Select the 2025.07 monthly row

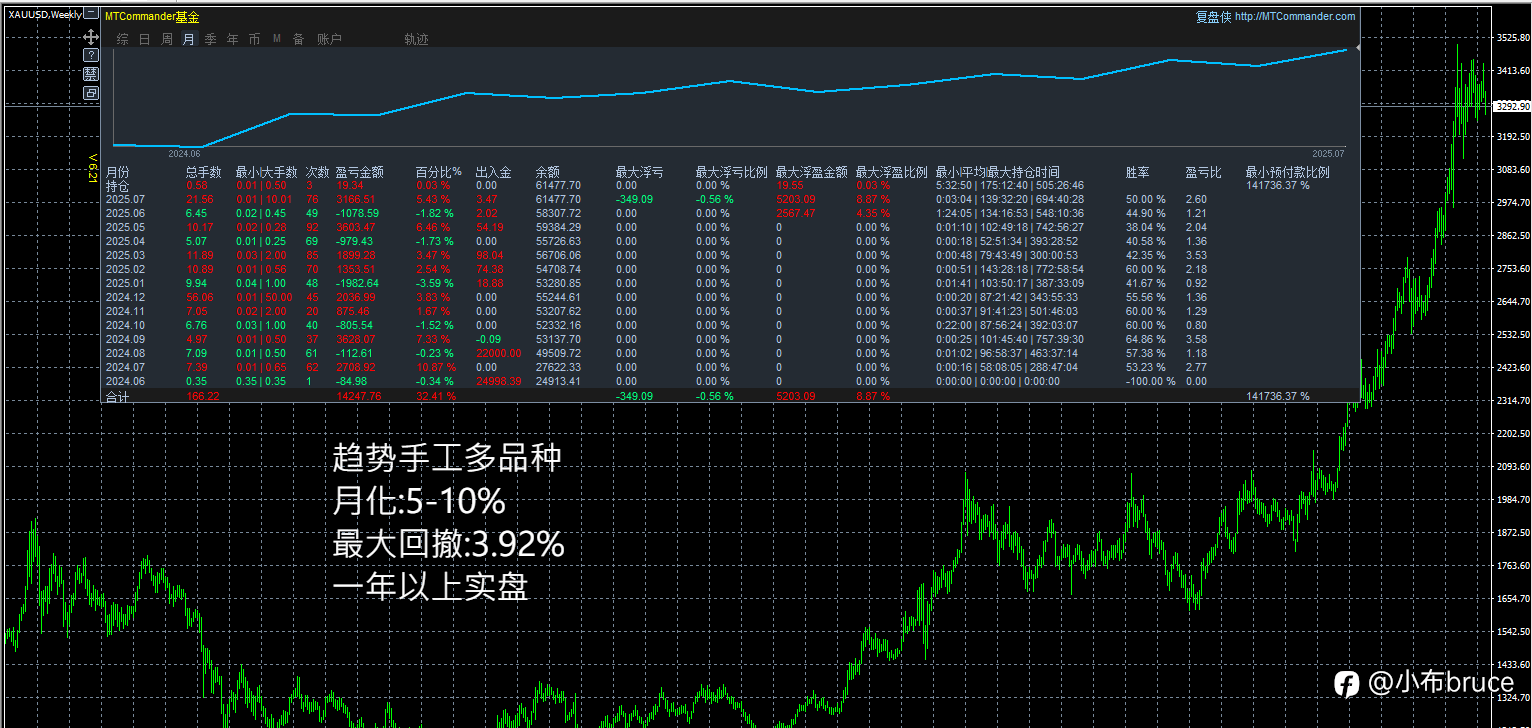coord(732,199)
